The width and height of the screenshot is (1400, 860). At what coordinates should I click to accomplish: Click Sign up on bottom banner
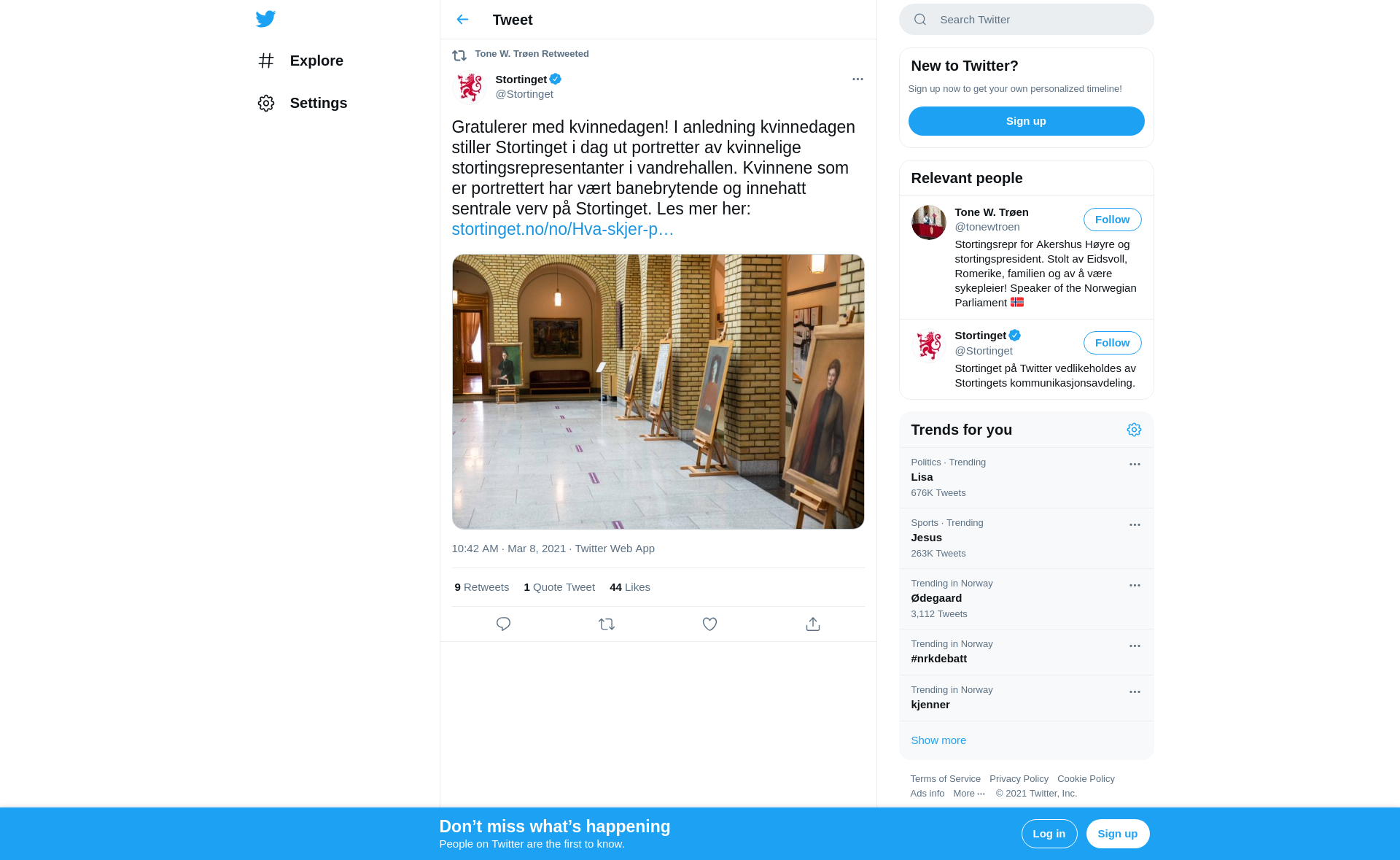coord(1118,834)
